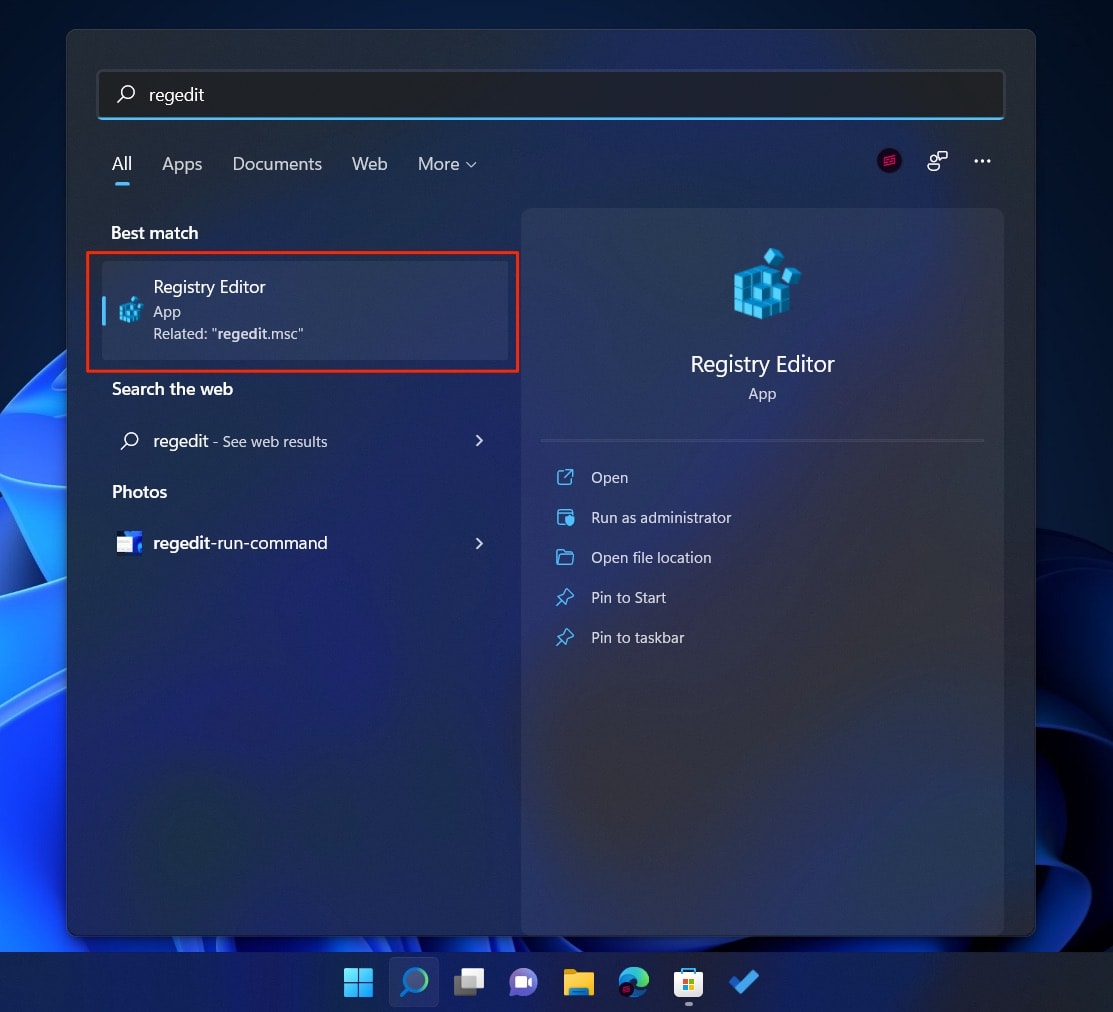This screenshot has height=1012, width=1113.
Task: Open Task View from the taskbar
Action: [x=468, y=982]
